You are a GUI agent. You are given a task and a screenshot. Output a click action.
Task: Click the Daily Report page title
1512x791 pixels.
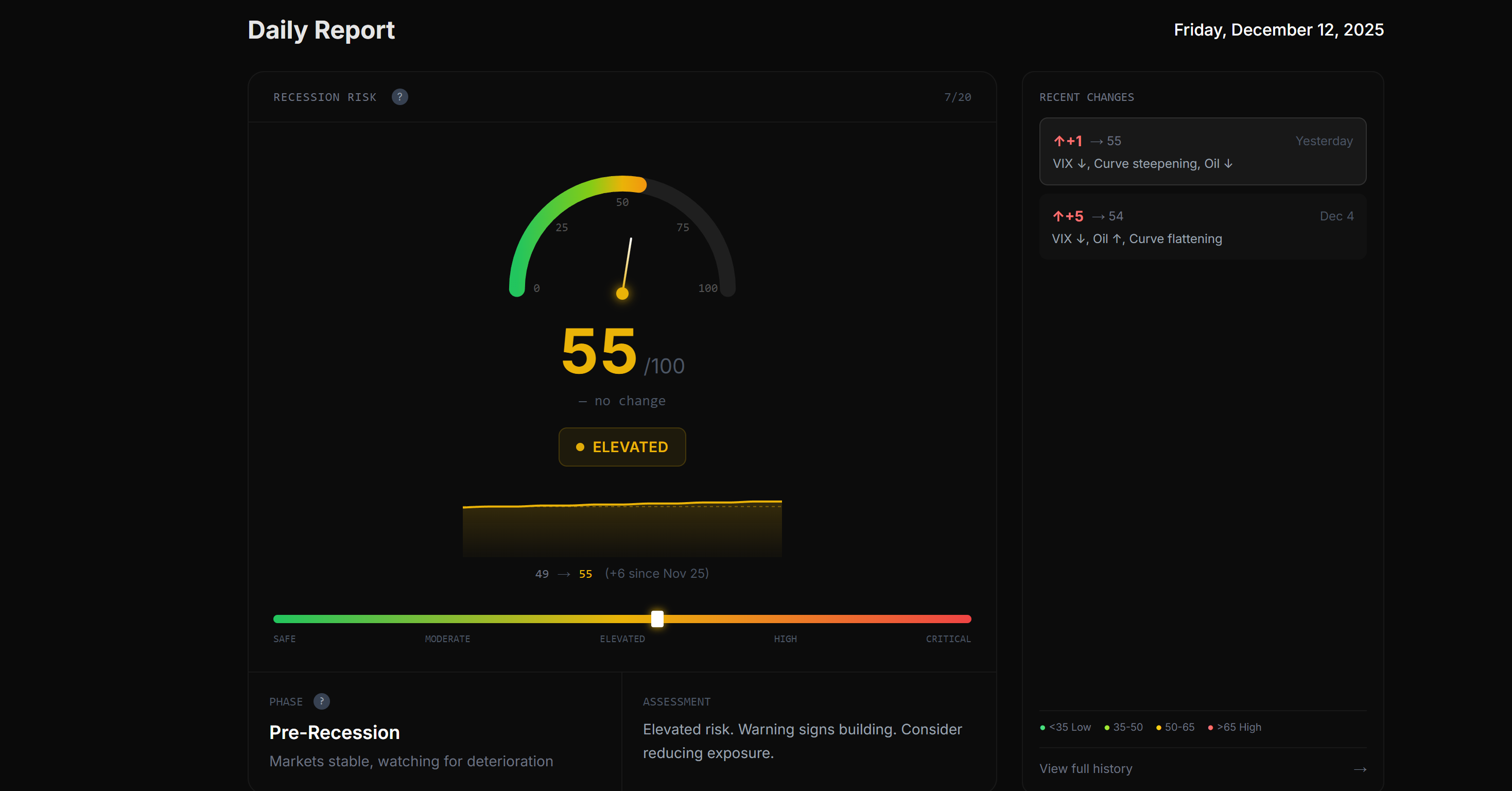coord(321,30)
